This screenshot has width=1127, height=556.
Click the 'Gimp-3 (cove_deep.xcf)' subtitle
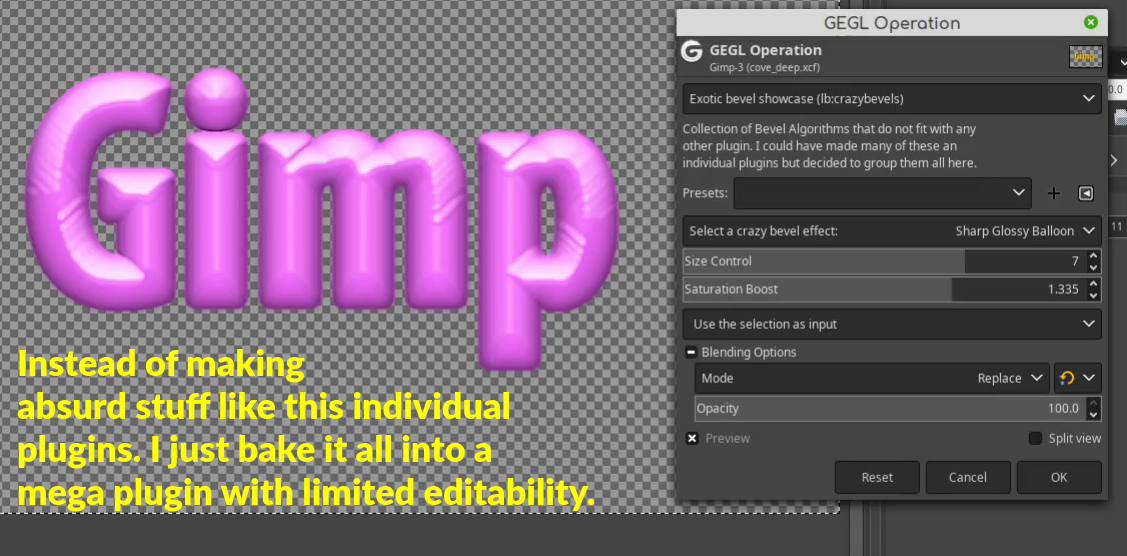[765, 68]
